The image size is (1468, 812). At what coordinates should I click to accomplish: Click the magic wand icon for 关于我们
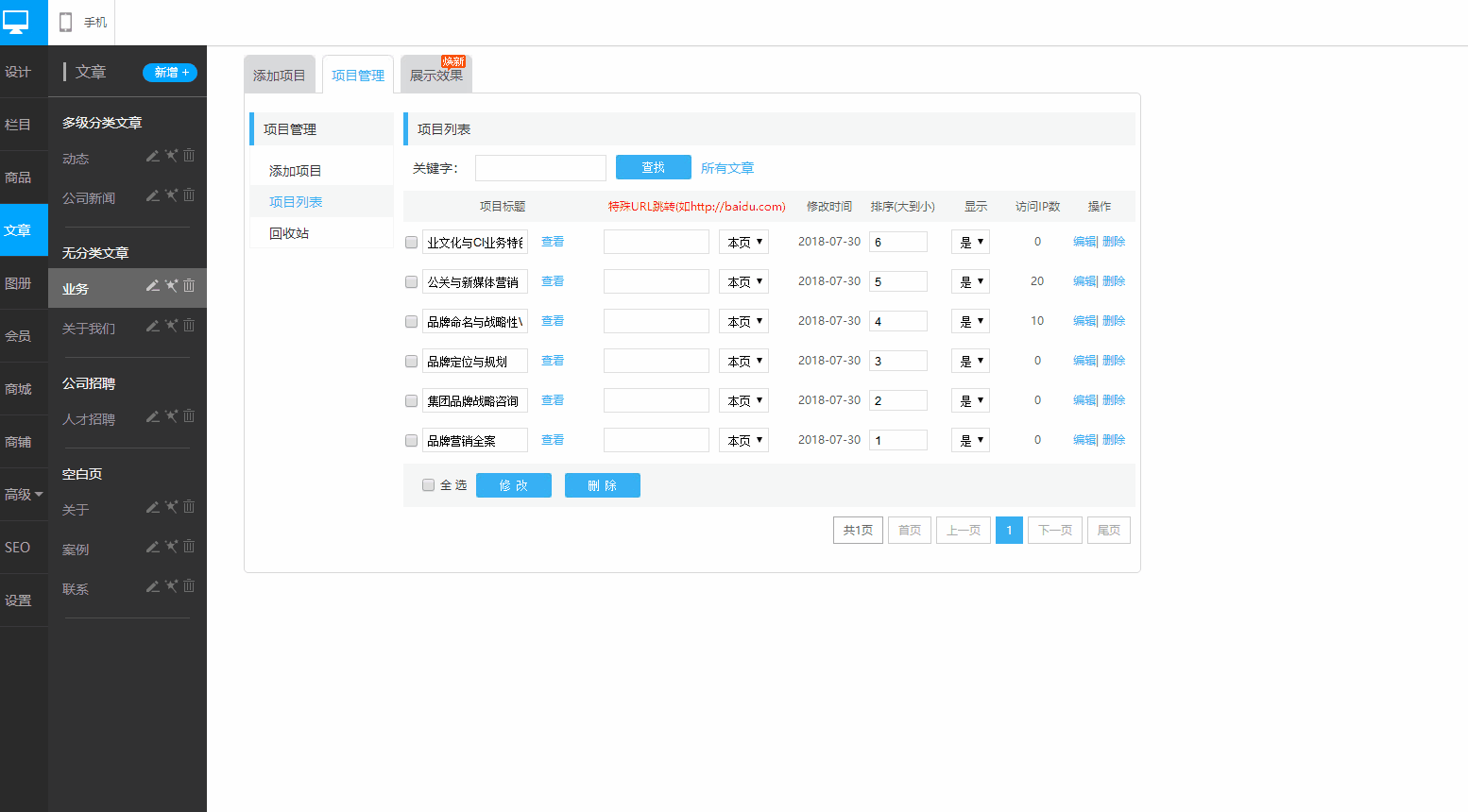[x=171, y=326]
